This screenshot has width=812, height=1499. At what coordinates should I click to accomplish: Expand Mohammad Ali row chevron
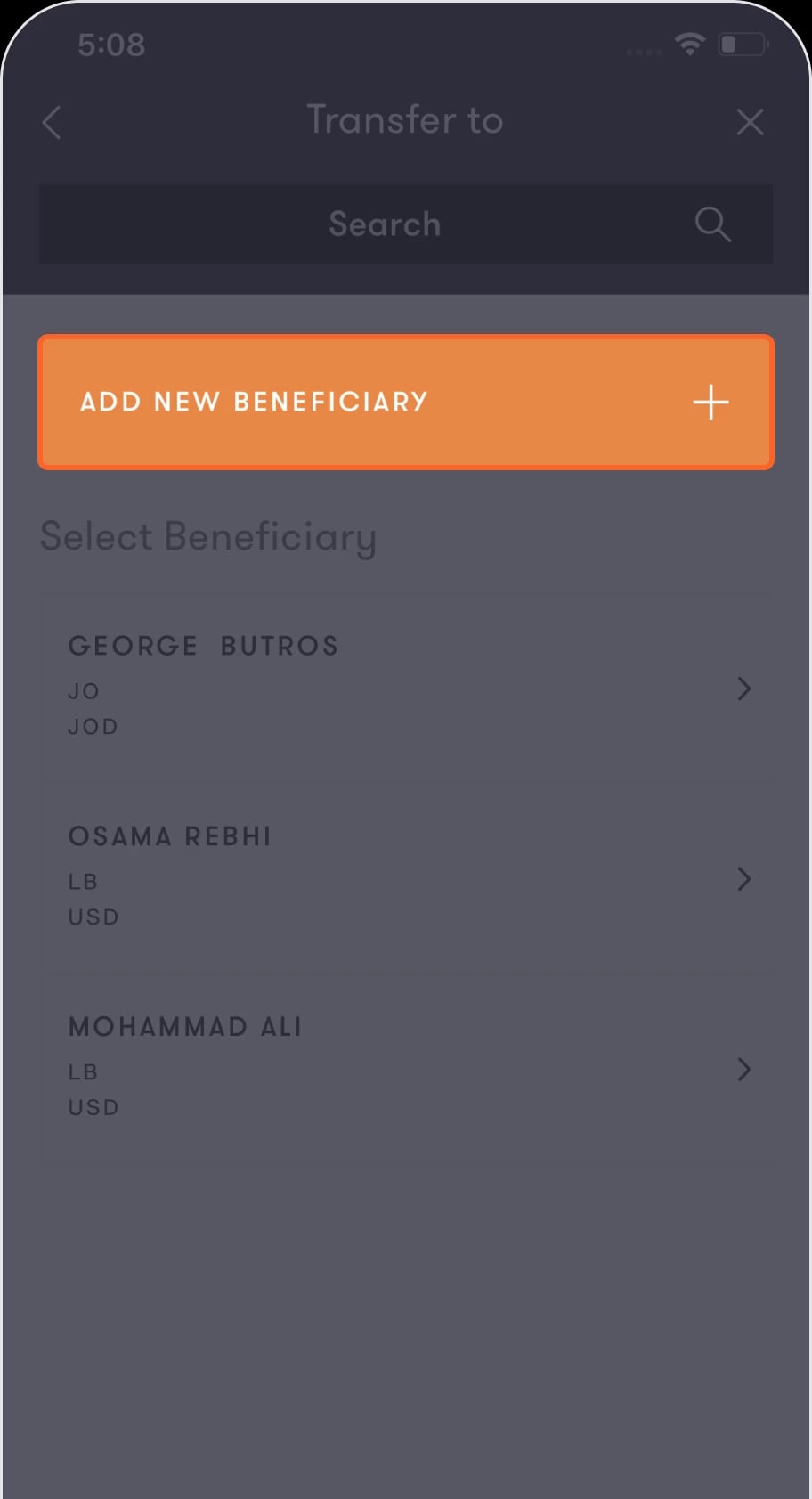[744, 1070]
